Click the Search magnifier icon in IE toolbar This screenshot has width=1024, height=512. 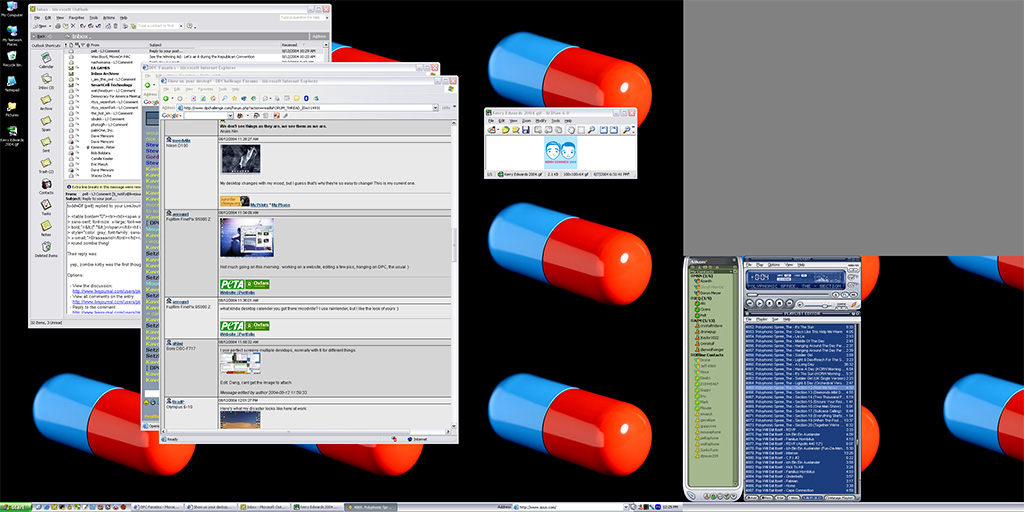[224, 99]
